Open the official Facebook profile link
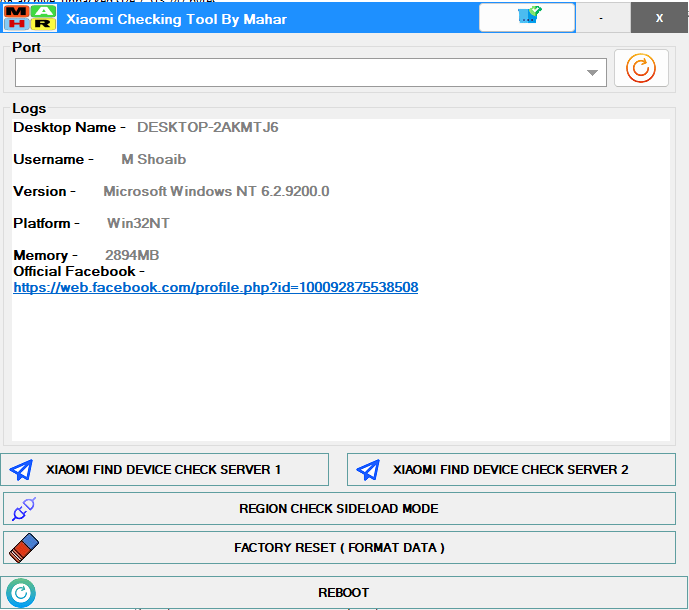Image resolution: width=689 pixels, height=610 pixels. [215, 288]
